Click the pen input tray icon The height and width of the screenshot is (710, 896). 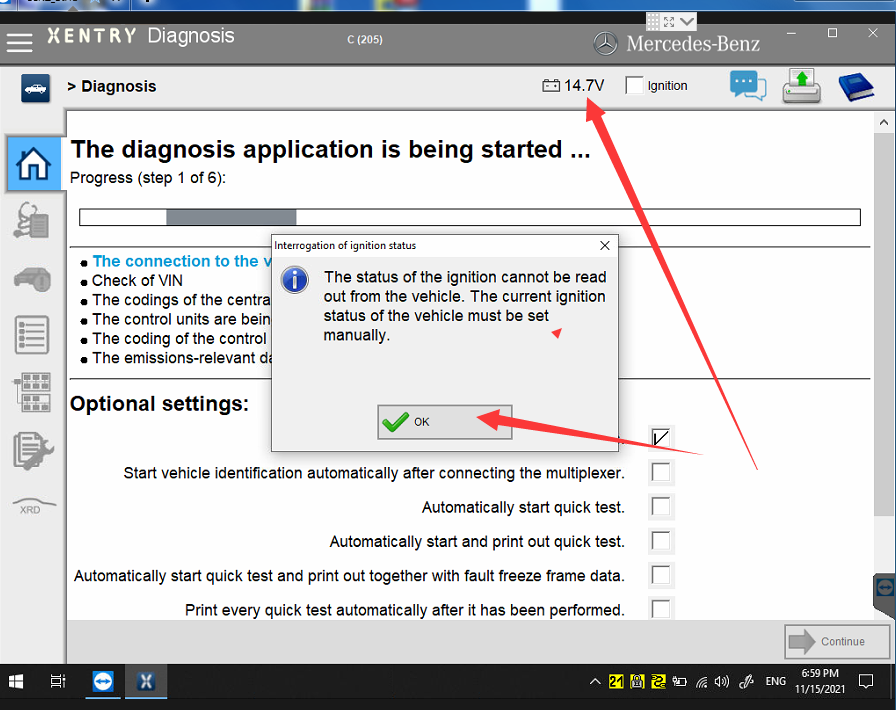746,681
